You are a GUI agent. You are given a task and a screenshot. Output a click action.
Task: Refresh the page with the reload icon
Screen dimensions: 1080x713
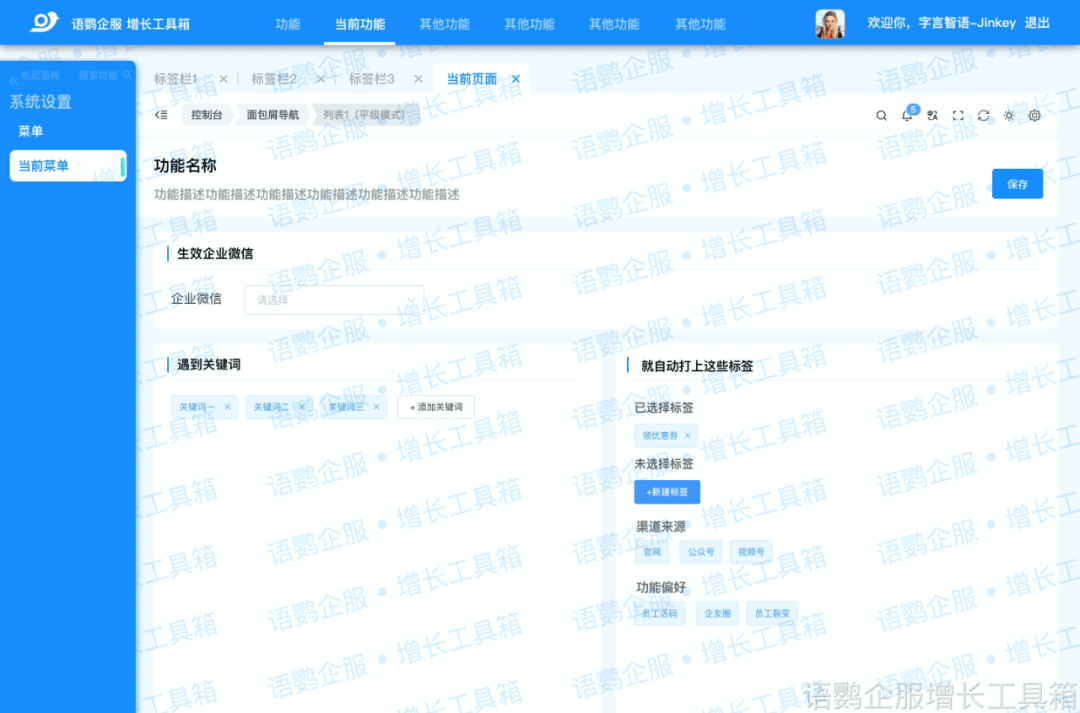click(984, 115)
